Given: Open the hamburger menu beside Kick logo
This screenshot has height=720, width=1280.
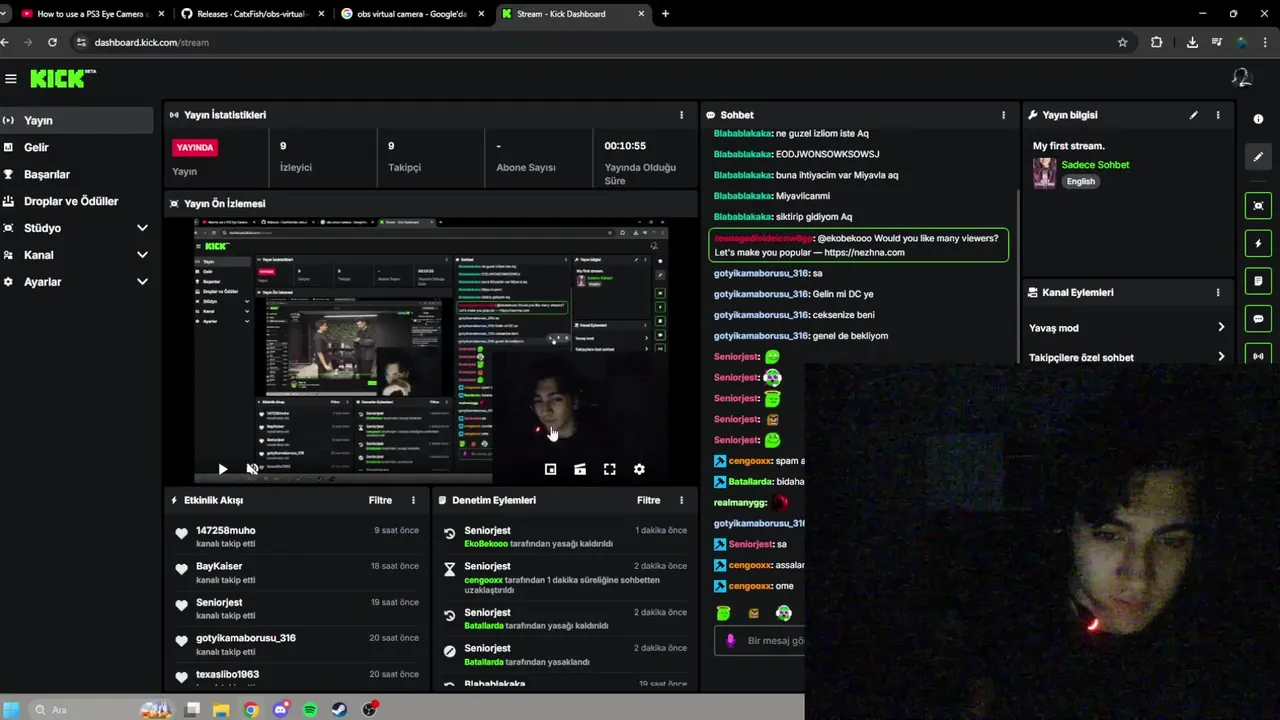Looking at the screenshot, I should (x=11, y=79).
